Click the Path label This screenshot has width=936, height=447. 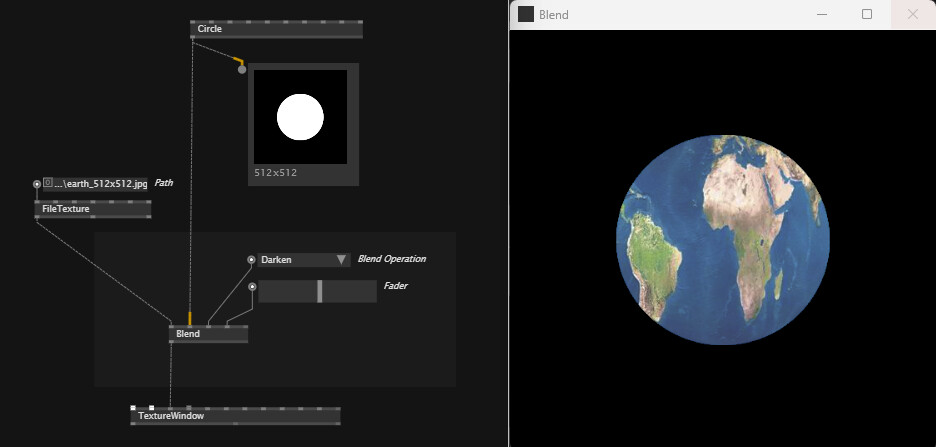pos(164,183)
